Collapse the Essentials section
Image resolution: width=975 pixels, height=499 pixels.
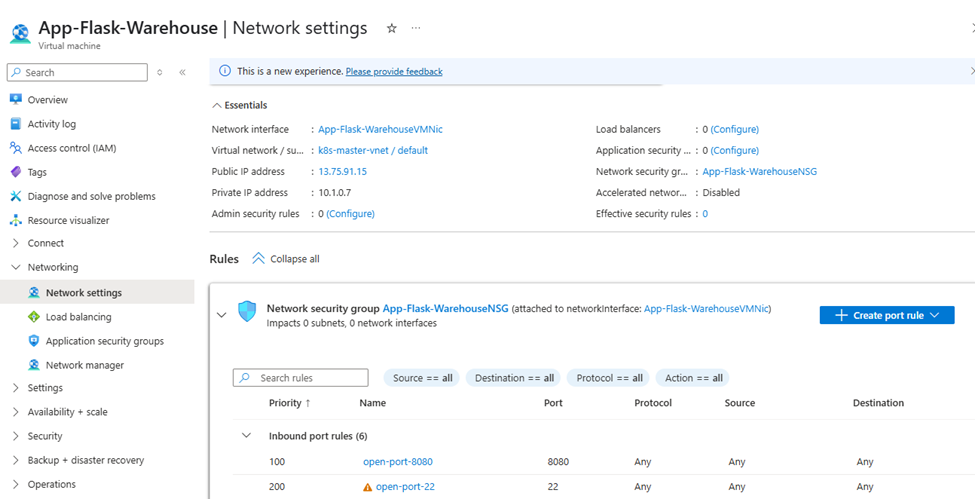point(216,105)
